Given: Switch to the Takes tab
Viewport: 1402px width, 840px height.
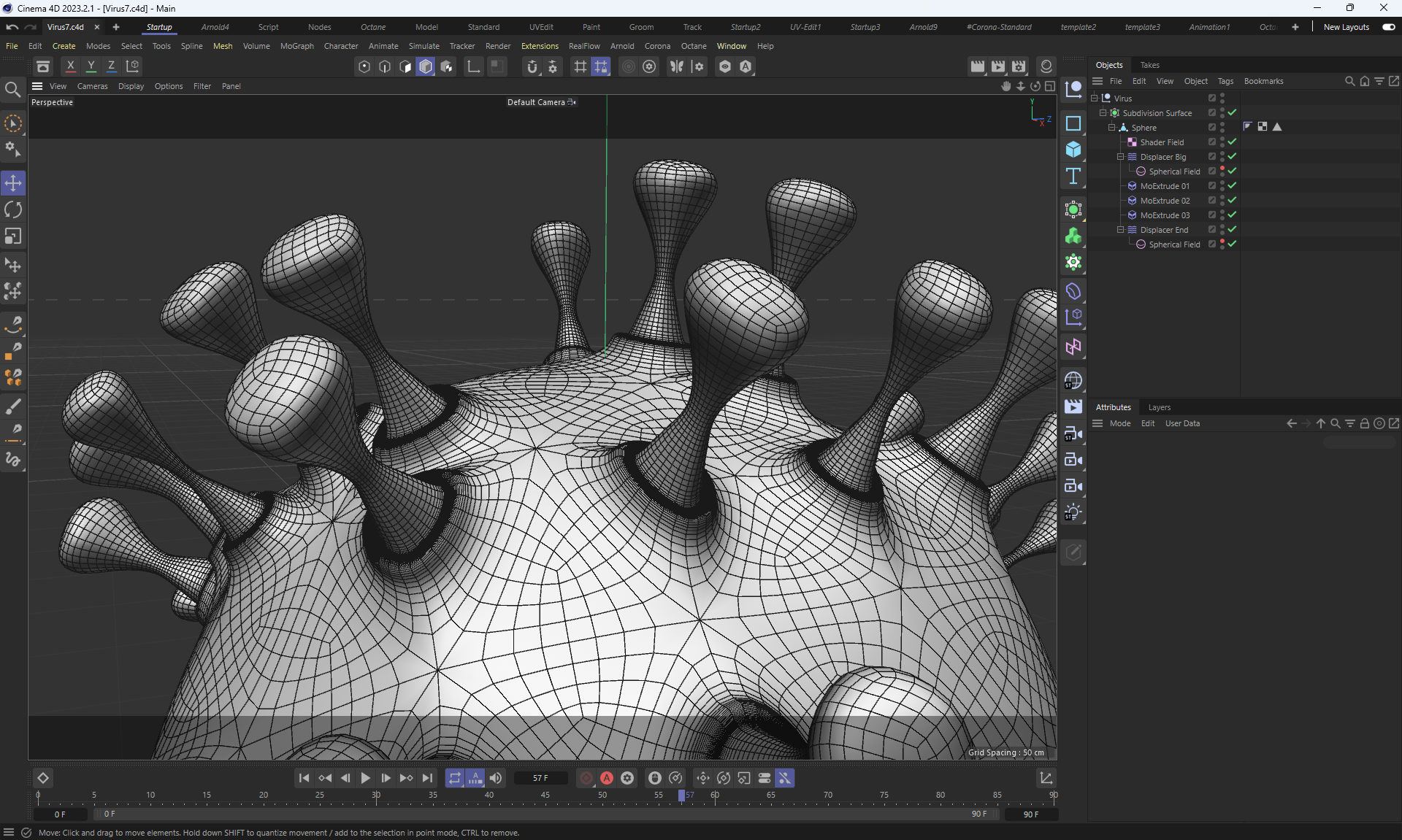Looking at the screenshot, I should point(1149,65).
